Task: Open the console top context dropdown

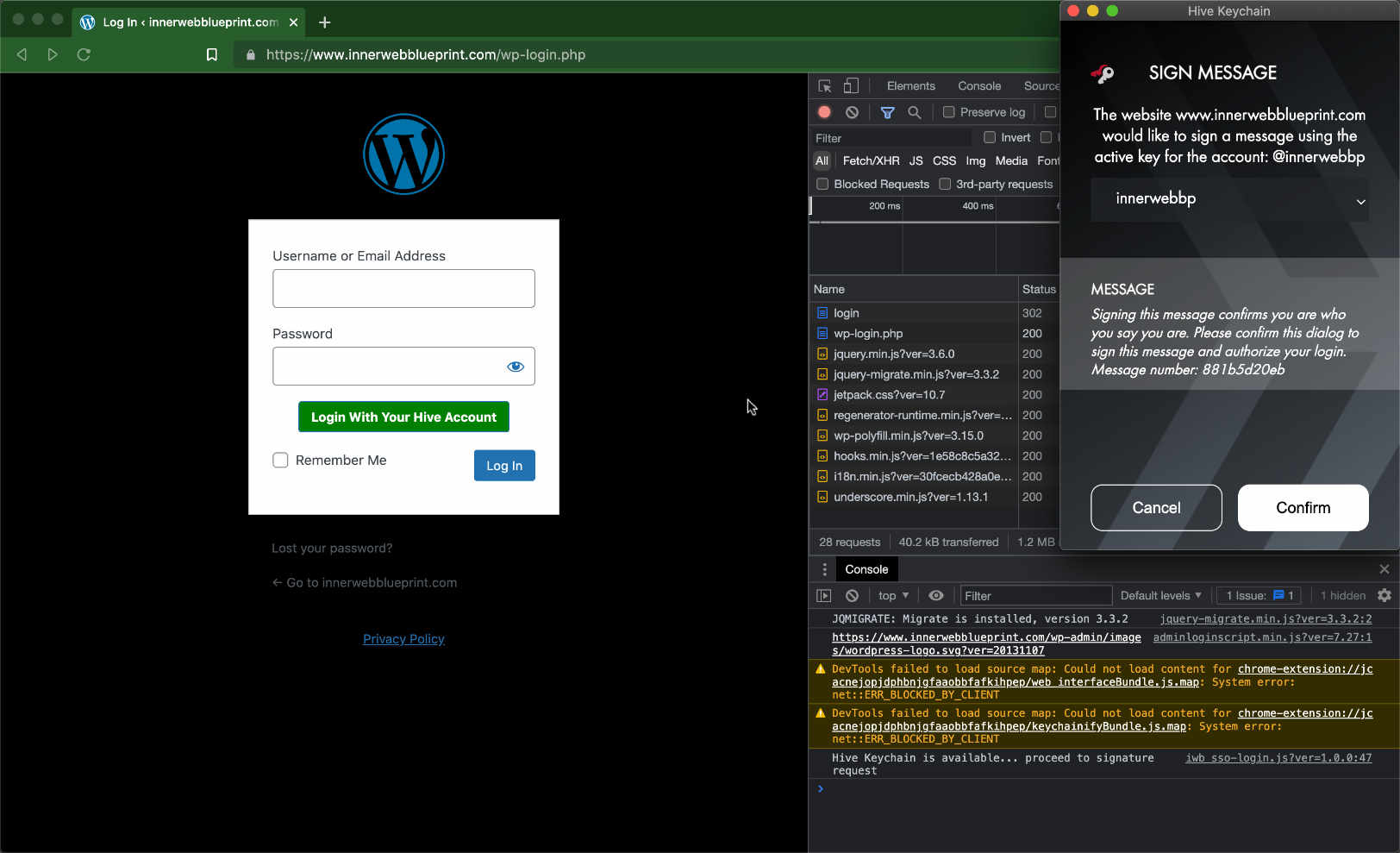Action: pyautogui.click(x=893, y=596)
